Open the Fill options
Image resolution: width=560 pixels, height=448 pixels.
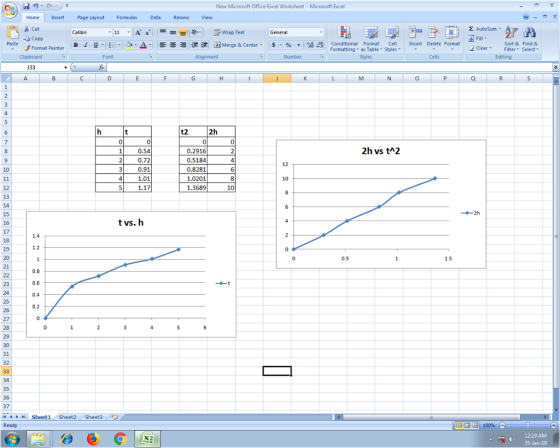478,38
